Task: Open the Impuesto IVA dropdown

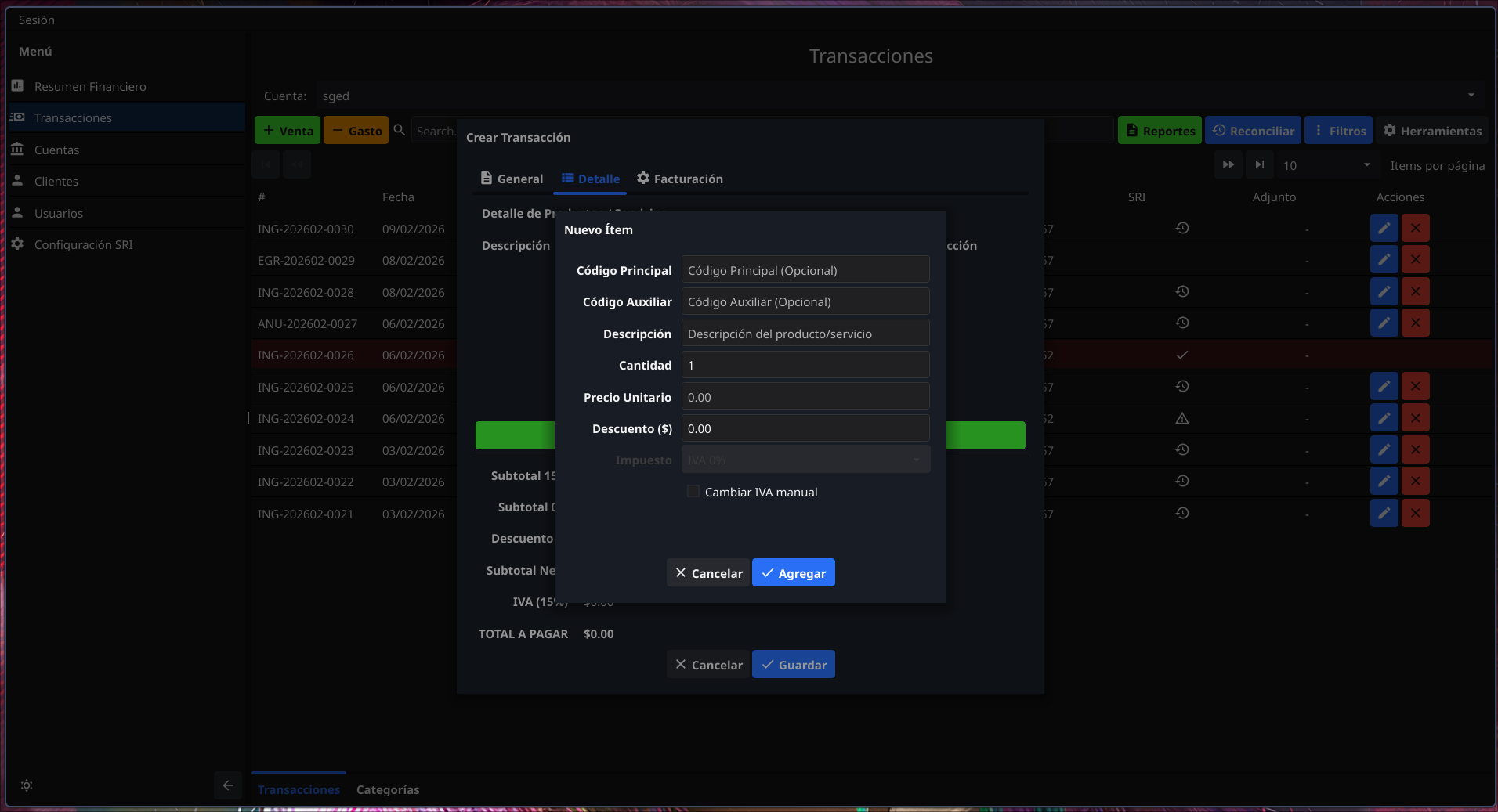Action: point(805,460)
